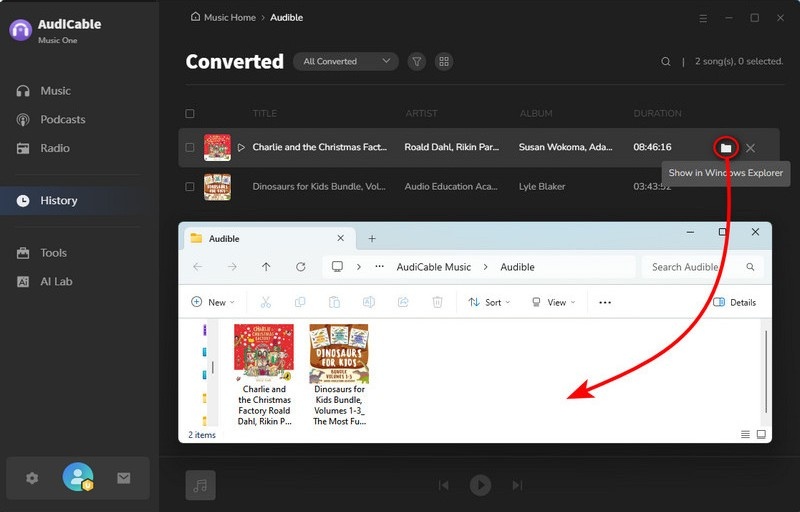Remove Charlie row with X icon
The width and height of the screenshot is (800, 512).
[750, 148]
